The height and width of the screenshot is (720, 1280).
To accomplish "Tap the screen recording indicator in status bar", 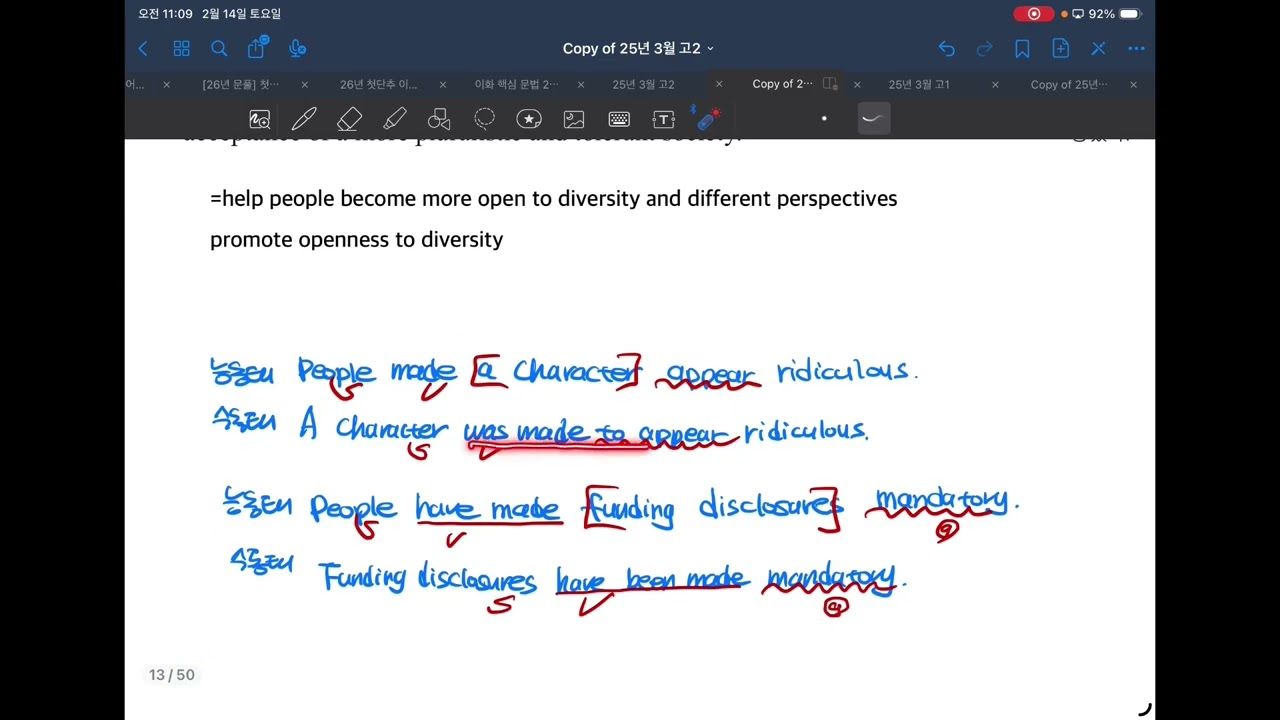I will 1034,14.
